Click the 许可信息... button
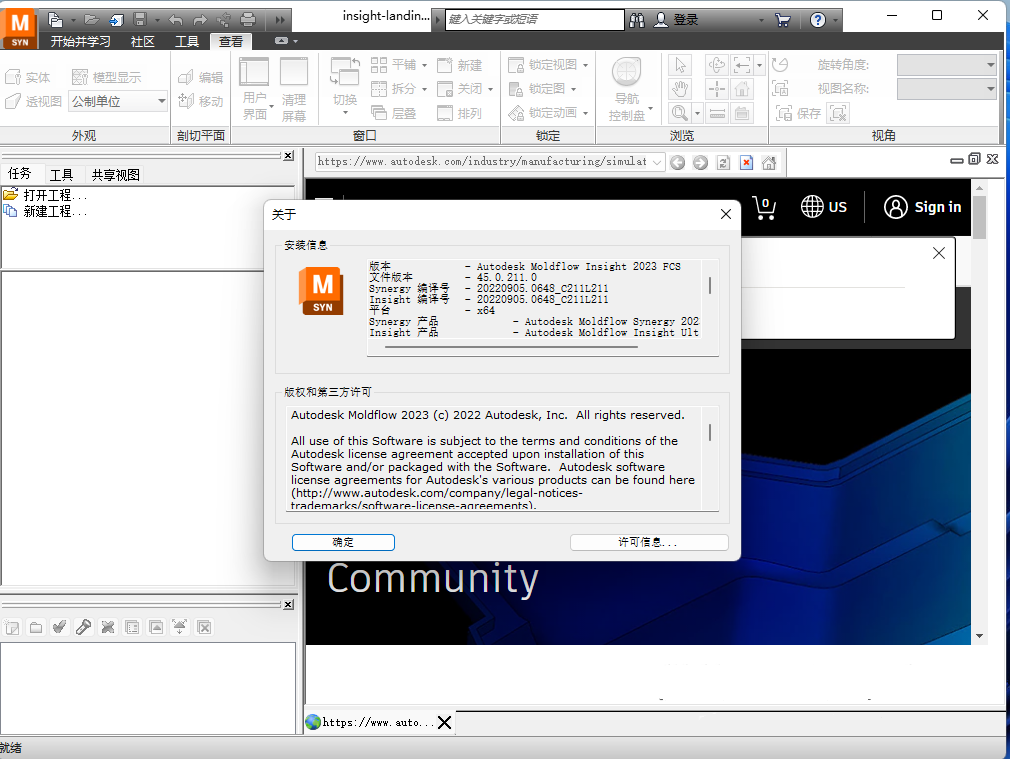 [x=649, y=543]
